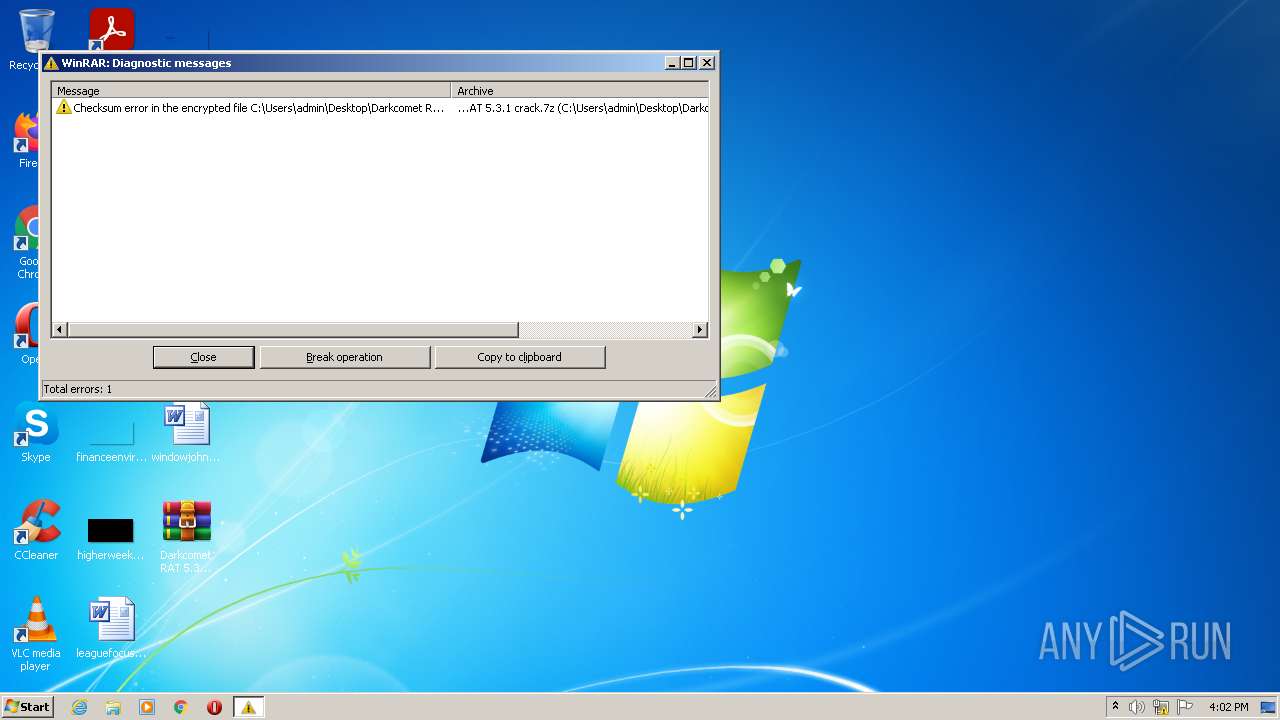This screenshot has width=1280, height=720.
Task: Open Opera from the taskbar
Action: [x=214, y=707]
